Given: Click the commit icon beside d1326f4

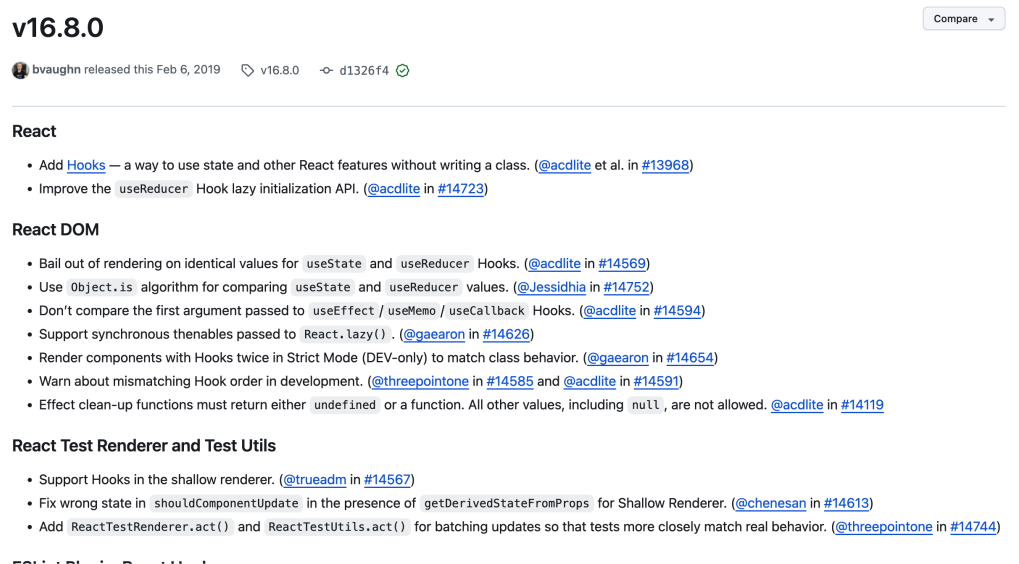Looking at the screenshot, I should pos(326,70).
